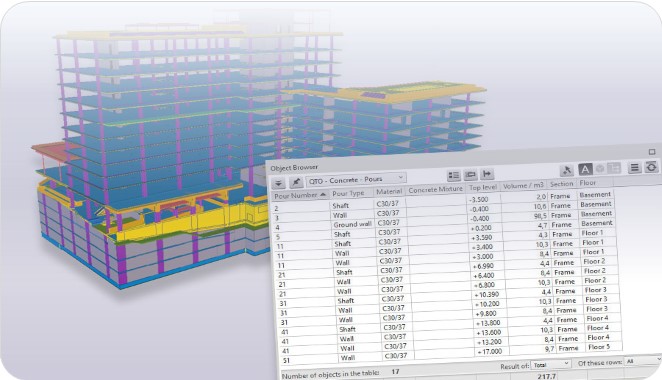Select the top level cell '+13.600'
The image size is (662, 380).
pos(488,332)
